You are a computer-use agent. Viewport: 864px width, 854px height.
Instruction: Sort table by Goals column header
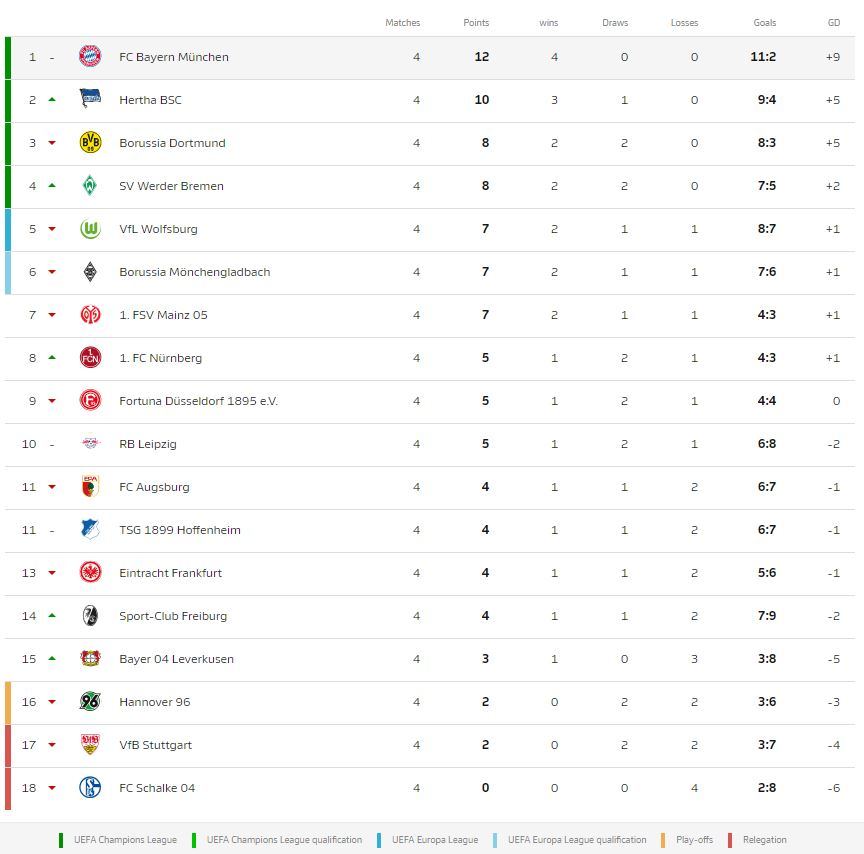764,23
